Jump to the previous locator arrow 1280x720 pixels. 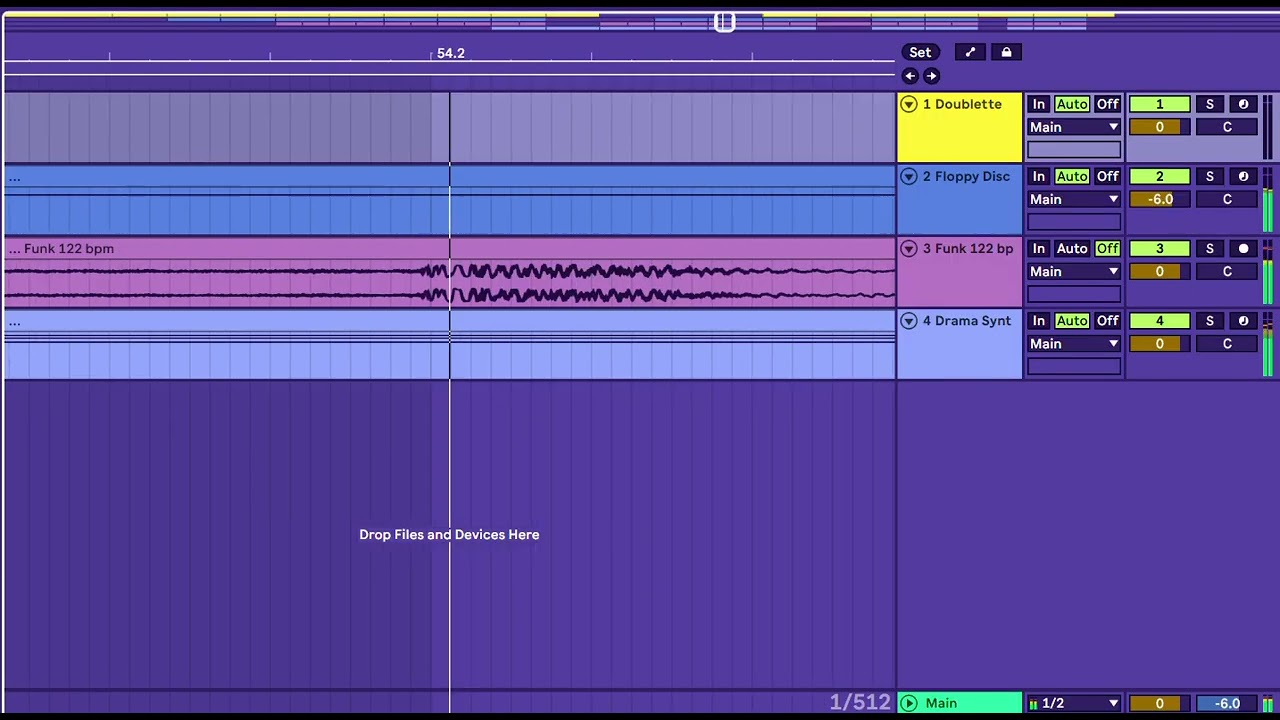[909, 76]
